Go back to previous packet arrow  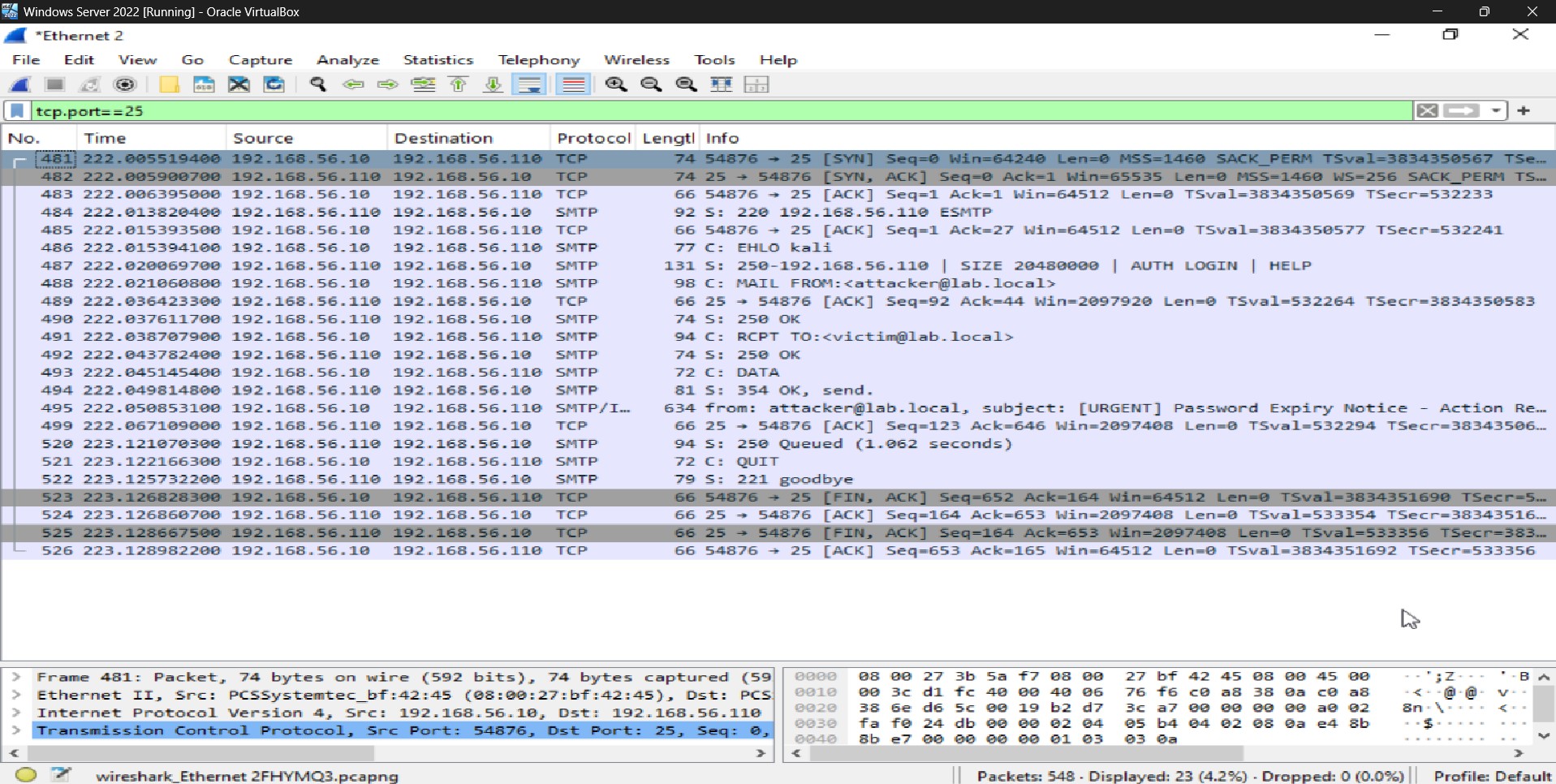353,84
